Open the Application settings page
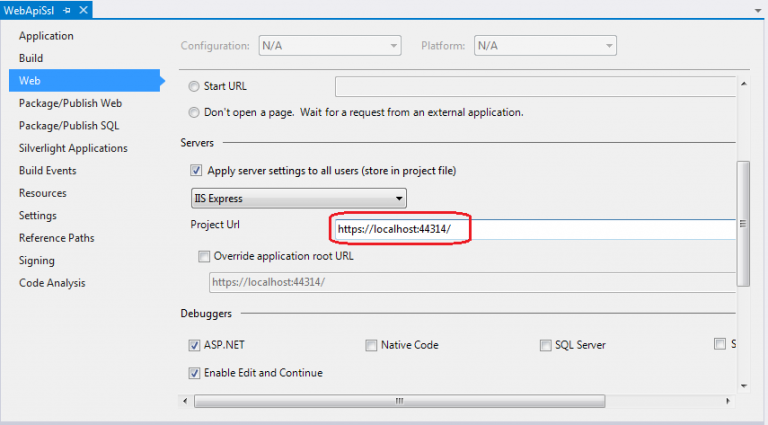Screen dimensions: 768x425 46,36
